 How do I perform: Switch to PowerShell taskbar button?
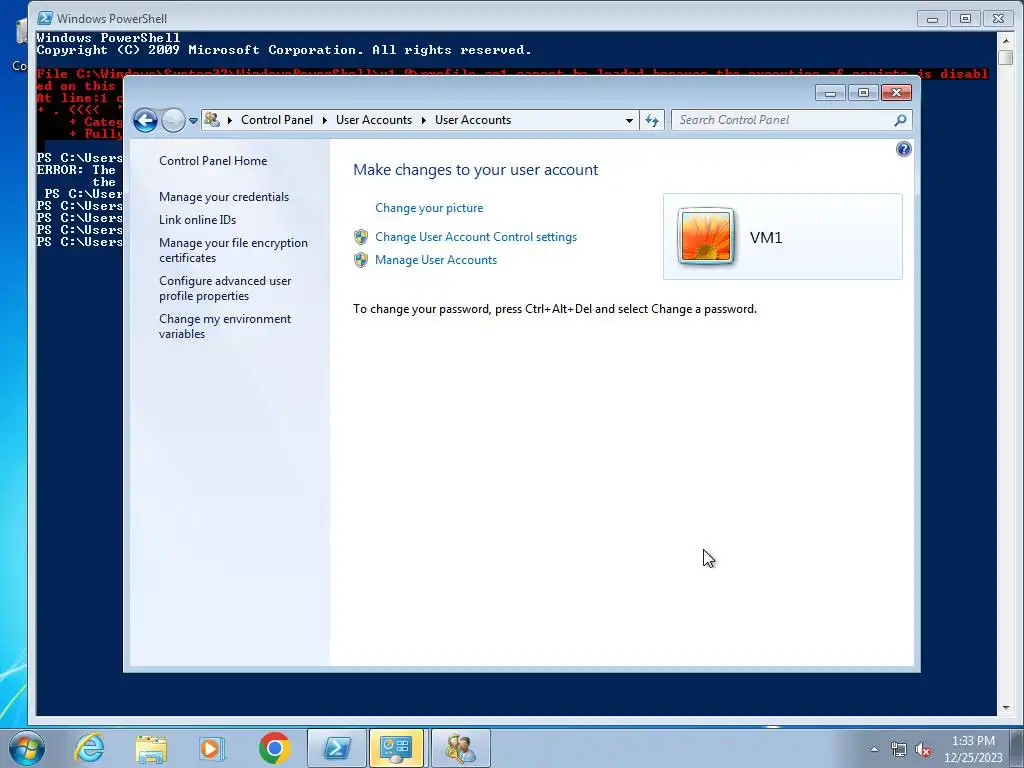point(336,748)
